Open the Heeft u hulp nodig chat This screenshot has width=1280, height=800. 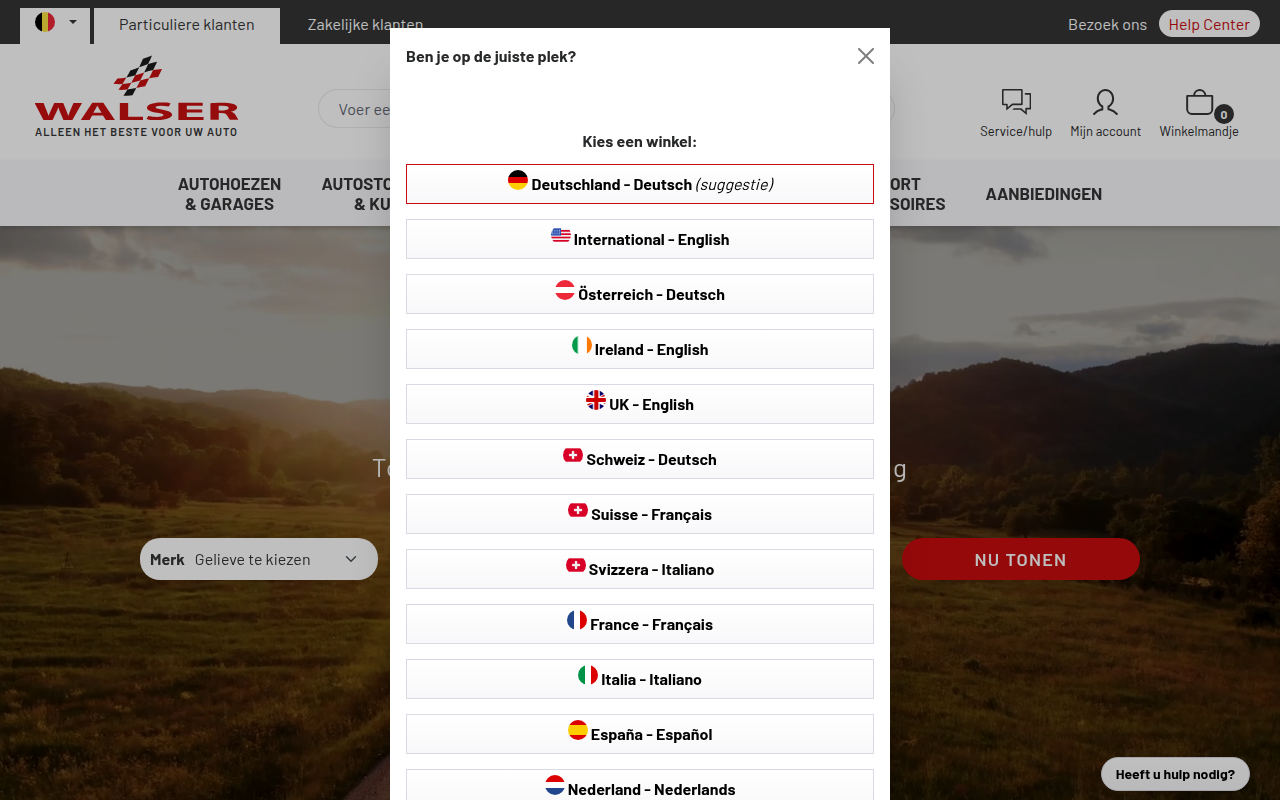coord(1175,774)
